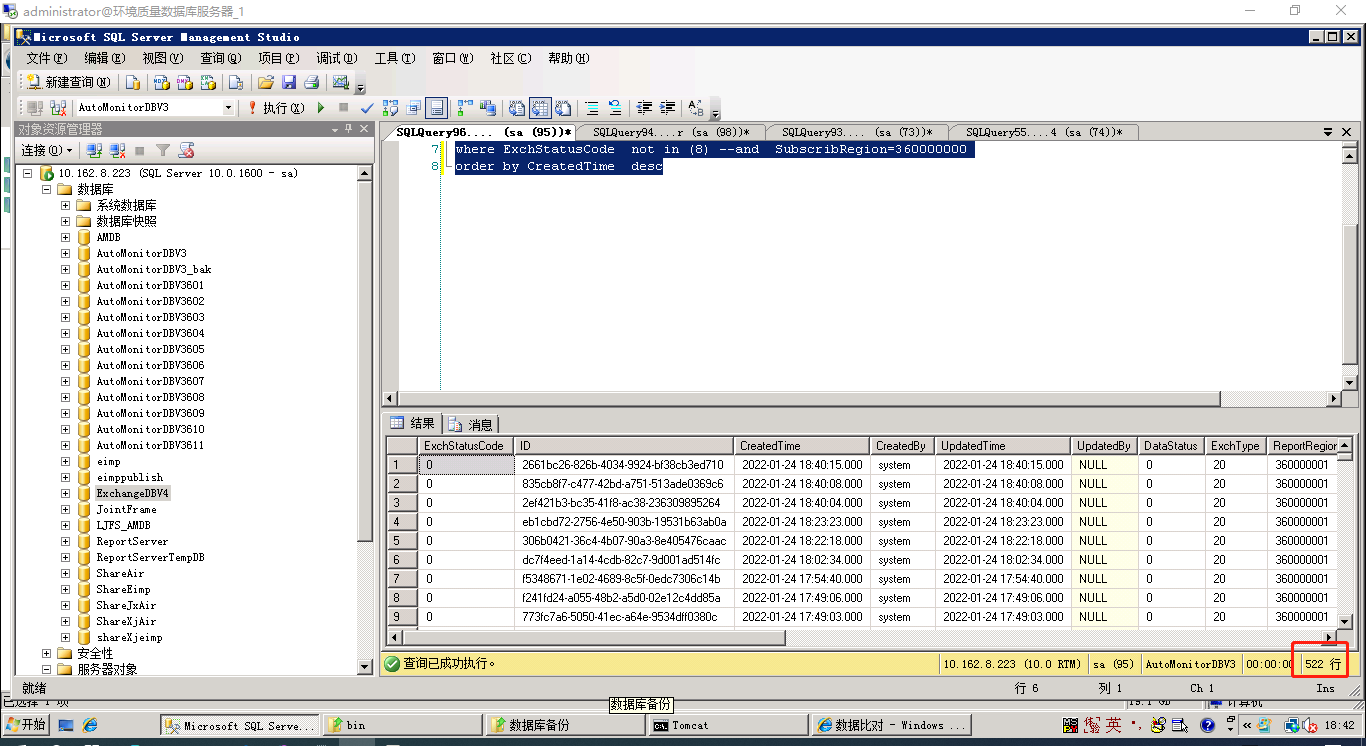The image size is (1366, 746).
Task: Increase the indent of selected lines
Action: 667,107
